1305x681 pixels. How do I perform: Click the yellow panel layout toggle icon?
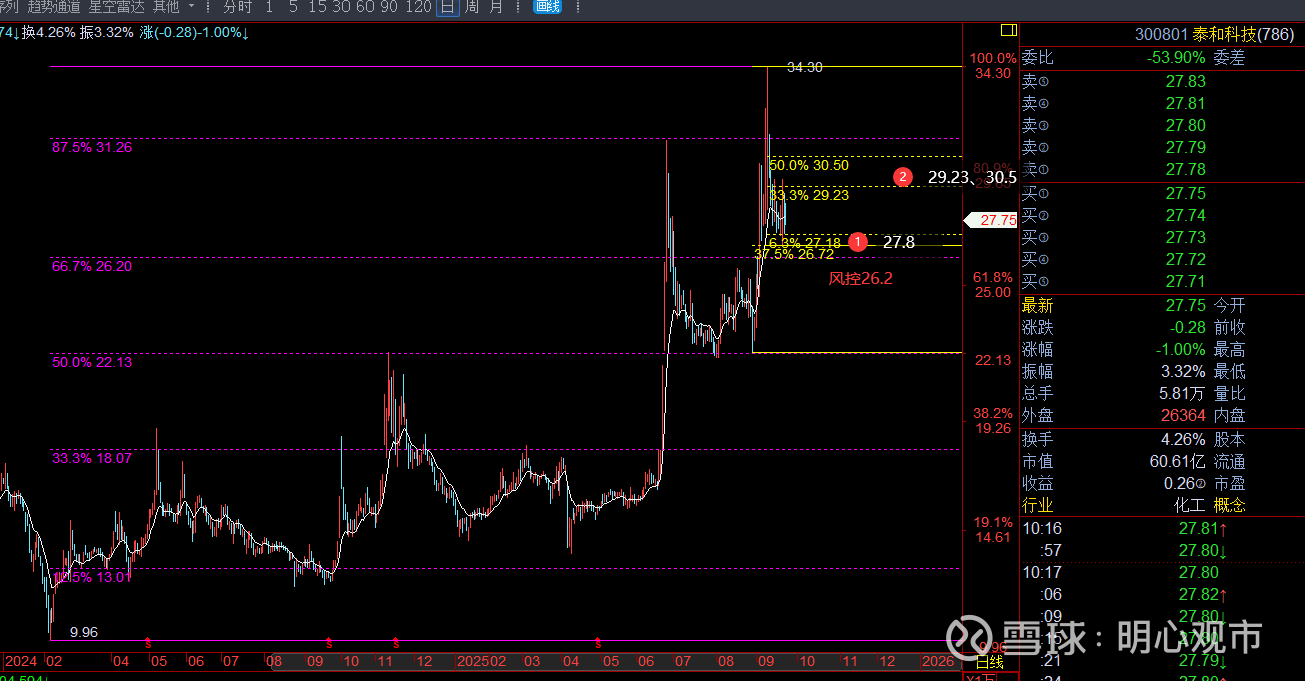pyautogui.click(x=1008, y=29)
